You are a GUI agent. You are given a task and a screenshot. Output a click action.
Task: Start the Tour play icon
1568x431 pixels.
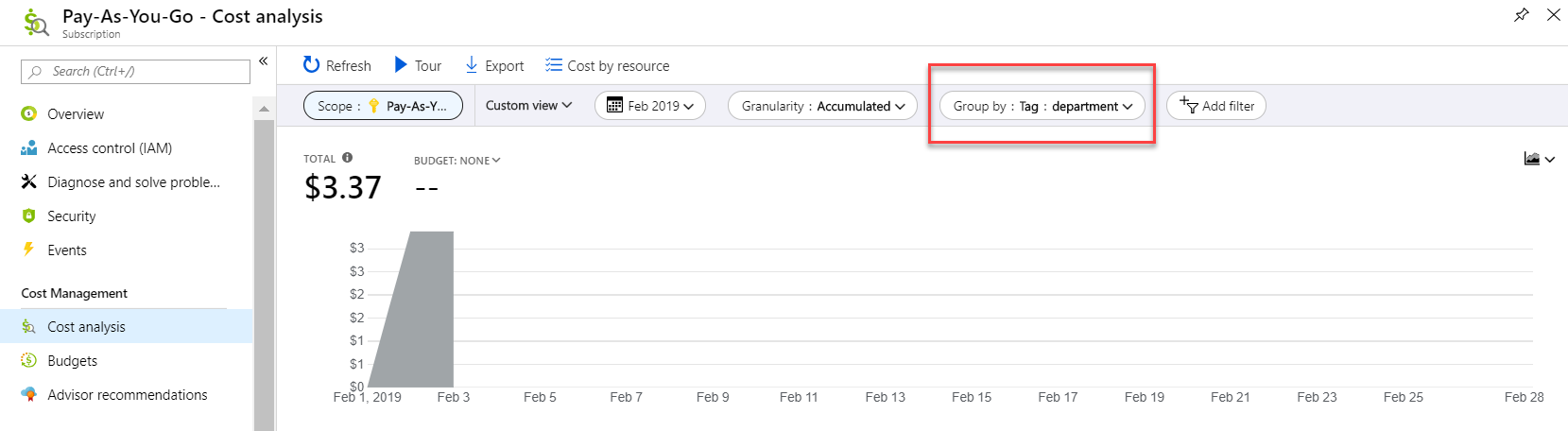(401, 65)
